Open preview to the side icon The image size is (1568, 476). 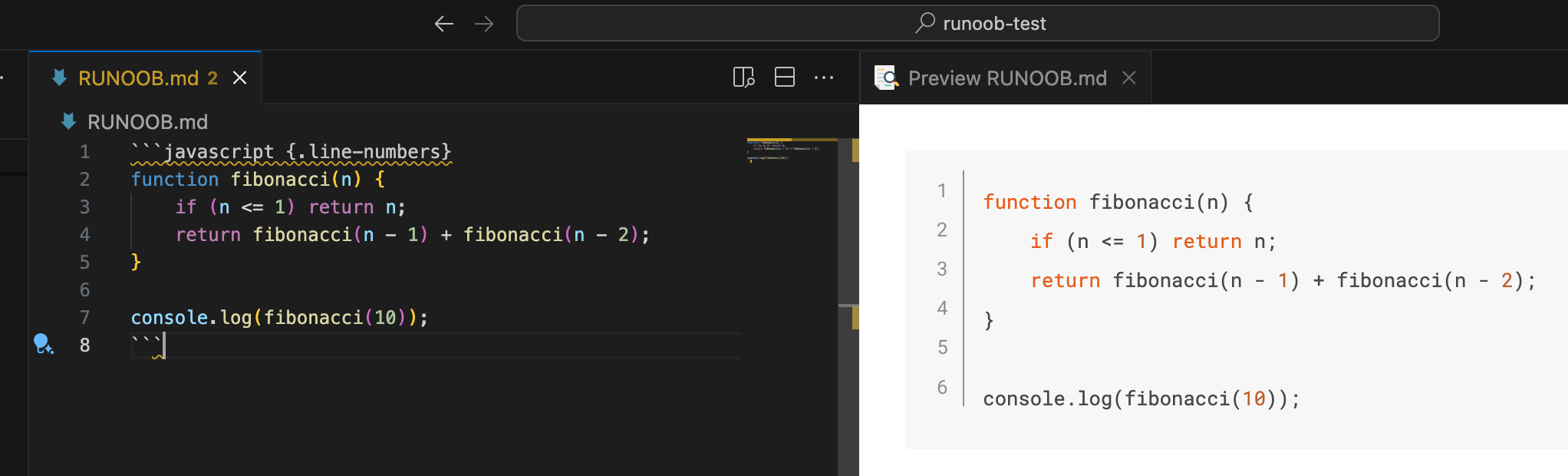click(x=743, y=78)
